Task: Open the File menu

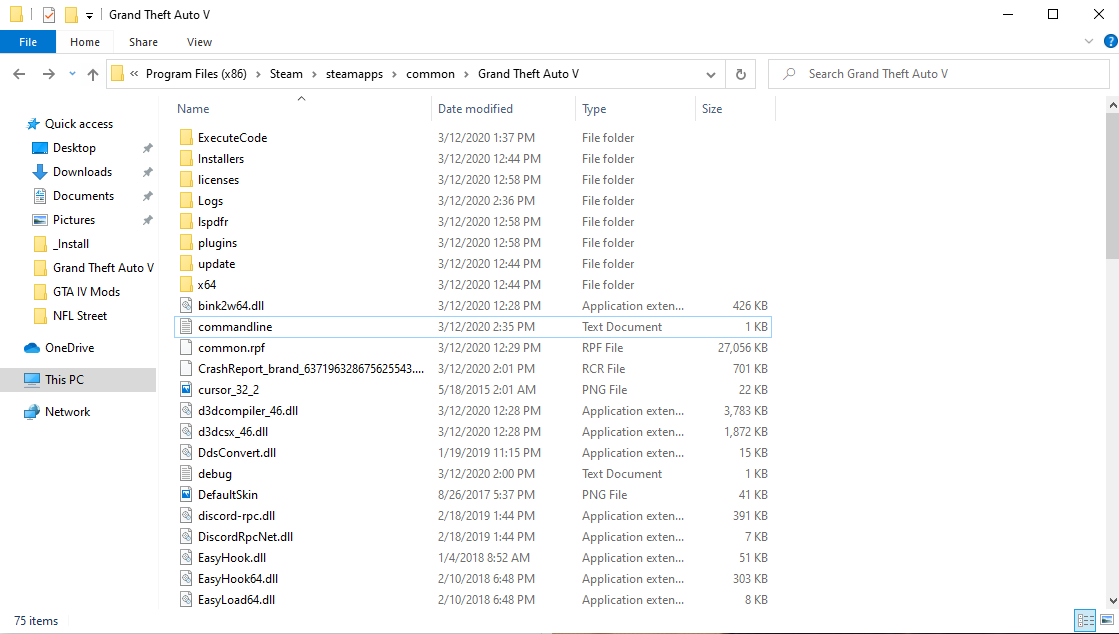Action: [28, 42]
